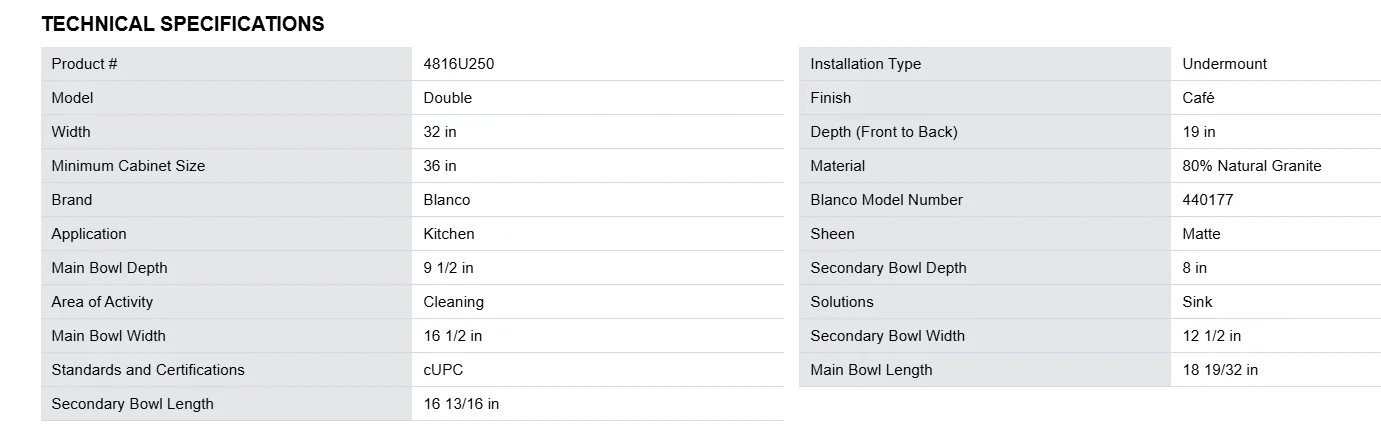Viewport: 1381px width, 436px height.
Task: Click the Brand value Blanco
Action: [447, 200]
